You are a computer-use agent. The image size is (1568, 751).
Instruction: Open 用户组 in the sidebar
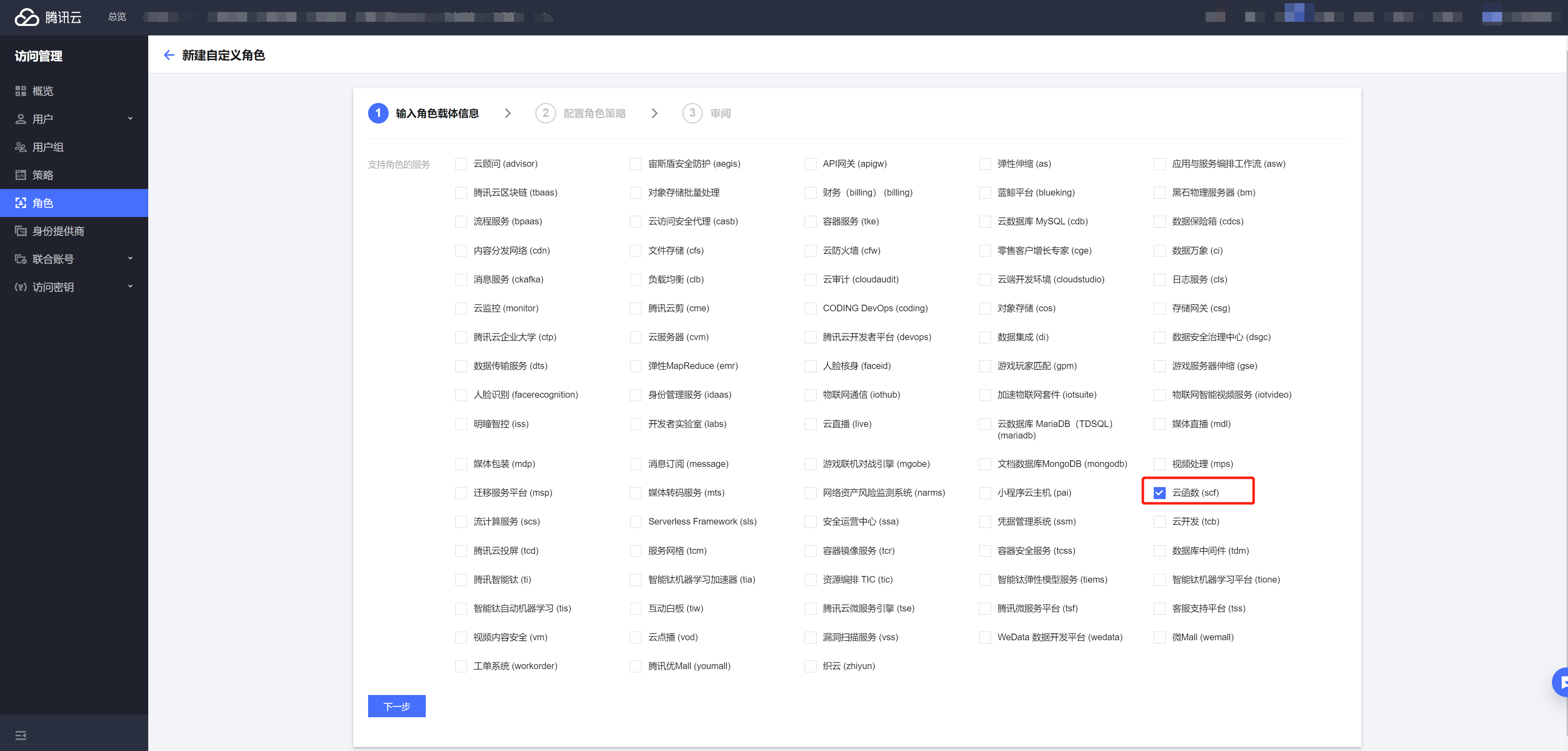(74, 147)
